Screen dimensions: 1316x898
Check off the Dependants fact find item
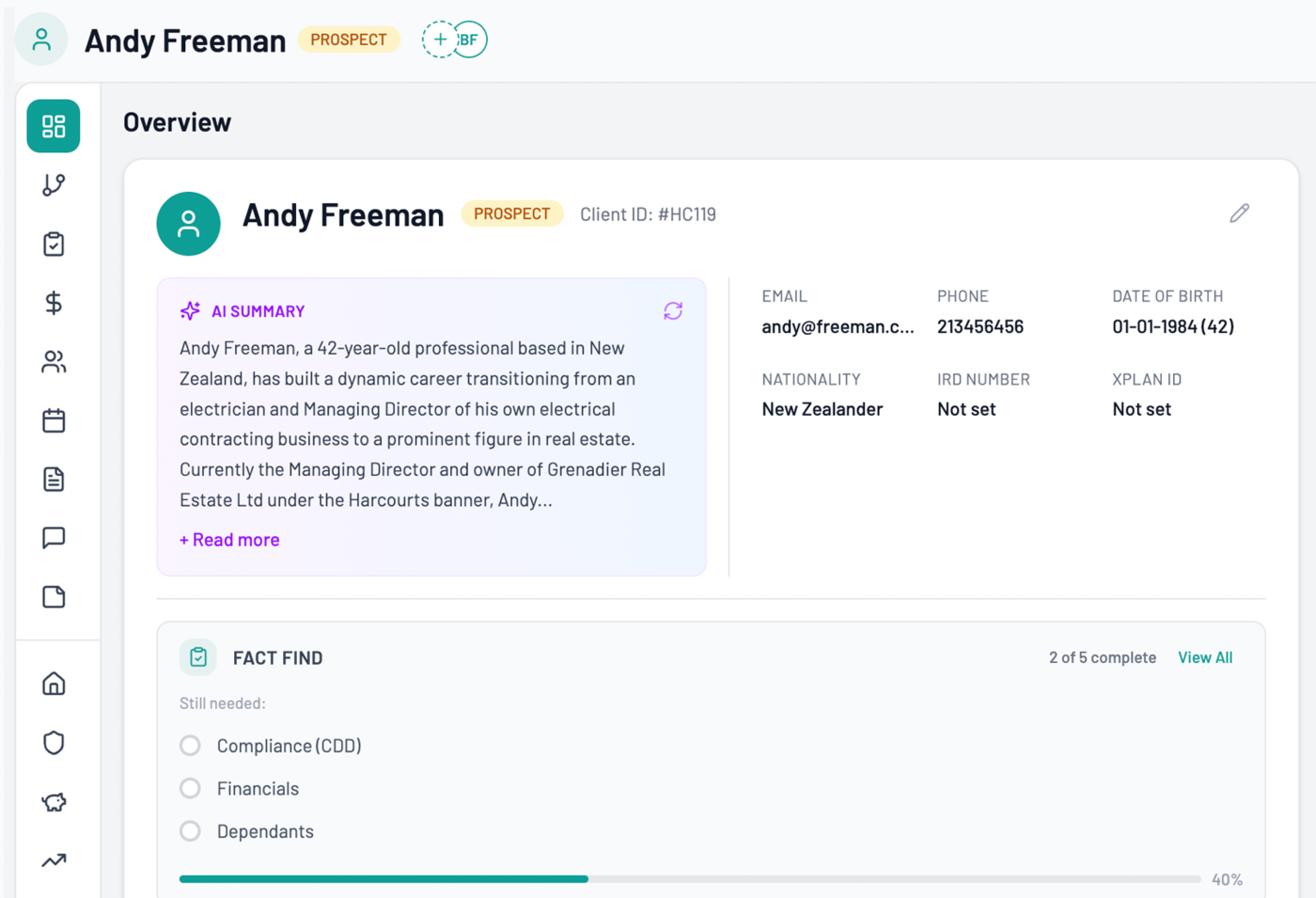point(190,831)
